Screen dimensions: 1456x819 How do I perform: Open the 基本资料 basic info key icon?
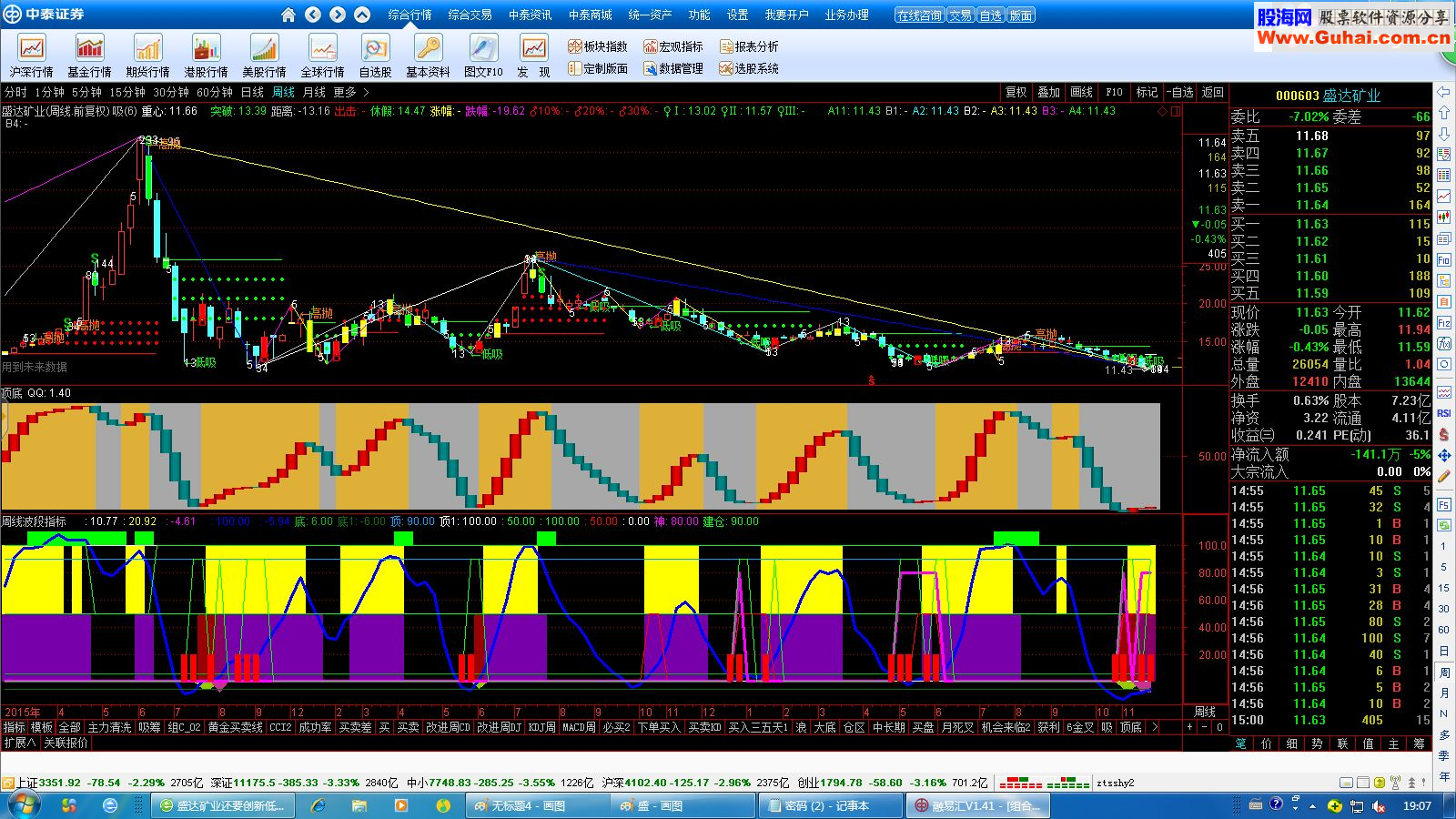tap(428, 56)
